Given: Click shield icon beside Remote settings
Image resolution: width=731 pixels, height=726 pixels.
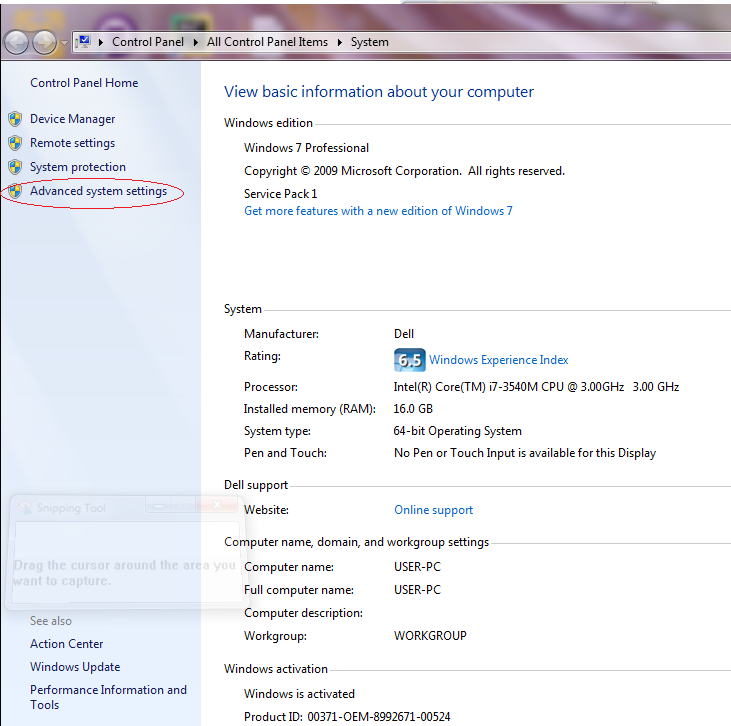Looking at the screenshot, I should (15, 143).
